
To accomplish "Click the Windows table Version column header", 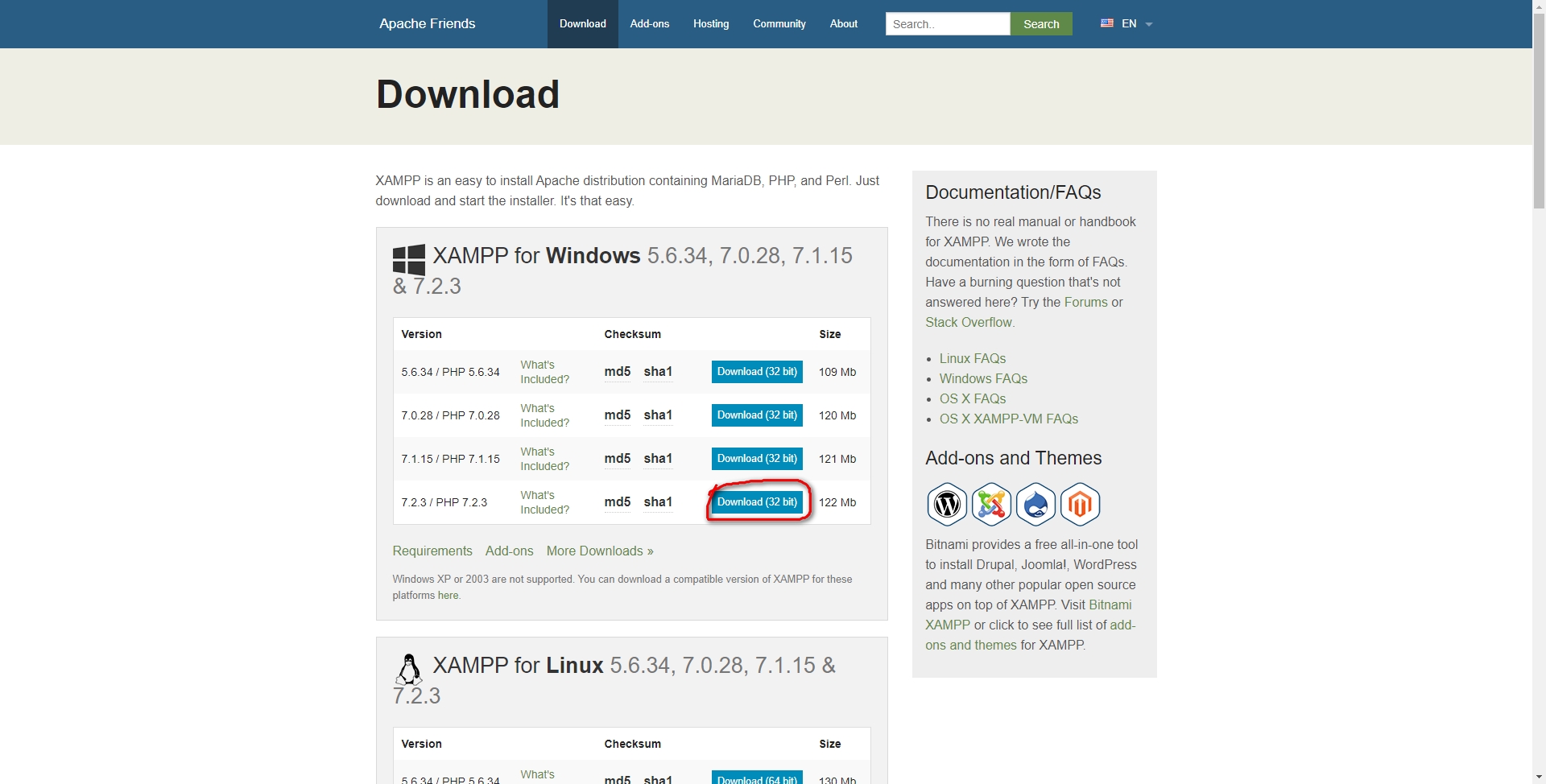I will tap(422, 334).
